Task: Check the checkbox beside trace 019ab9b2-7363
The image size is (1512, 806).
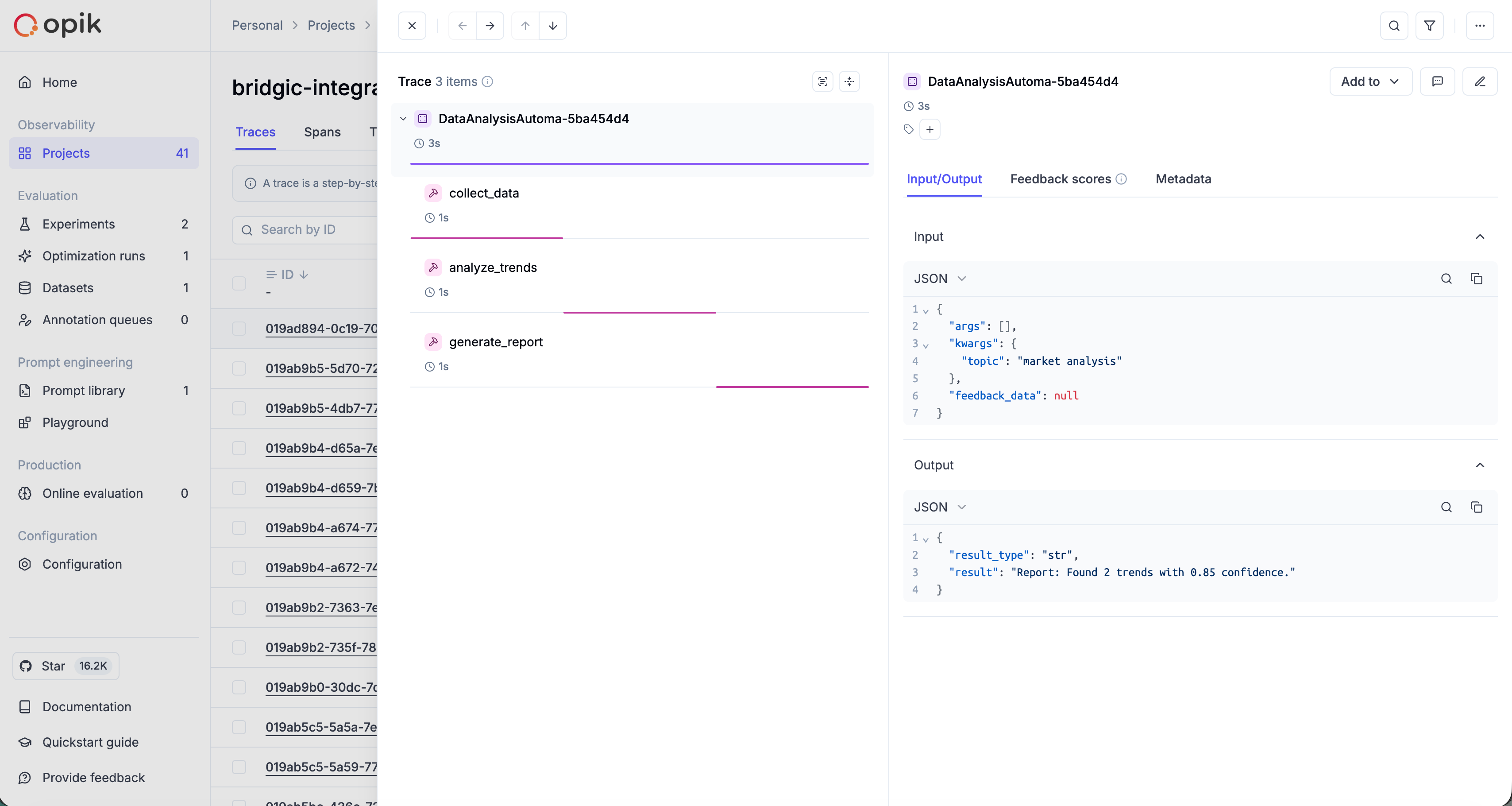Action: tap(239, 608)
